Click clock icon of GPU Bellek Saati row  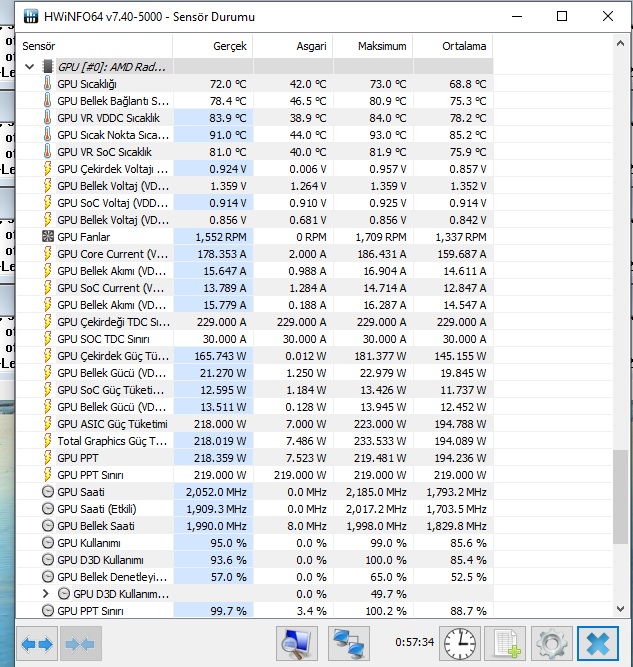pos(48,526)
